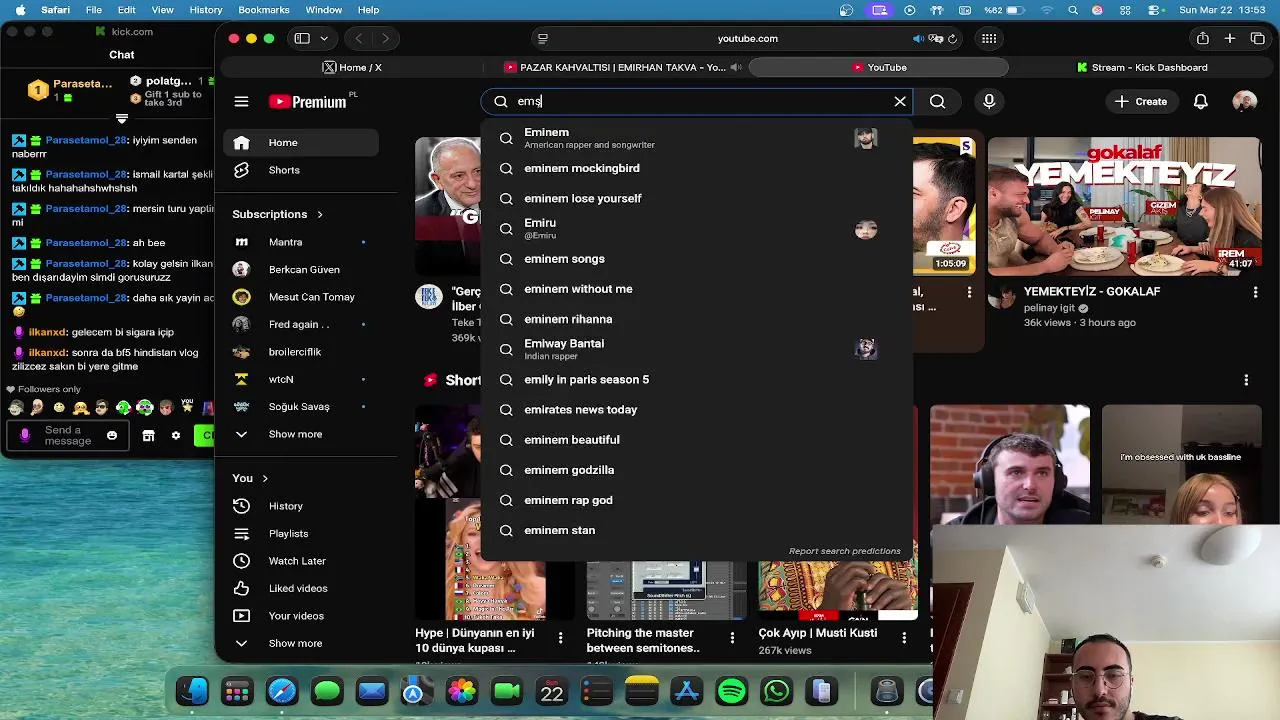Screen dimensions: 1280x720
Task: Select Home in YouTube sidebar
Action: point(301,142)
